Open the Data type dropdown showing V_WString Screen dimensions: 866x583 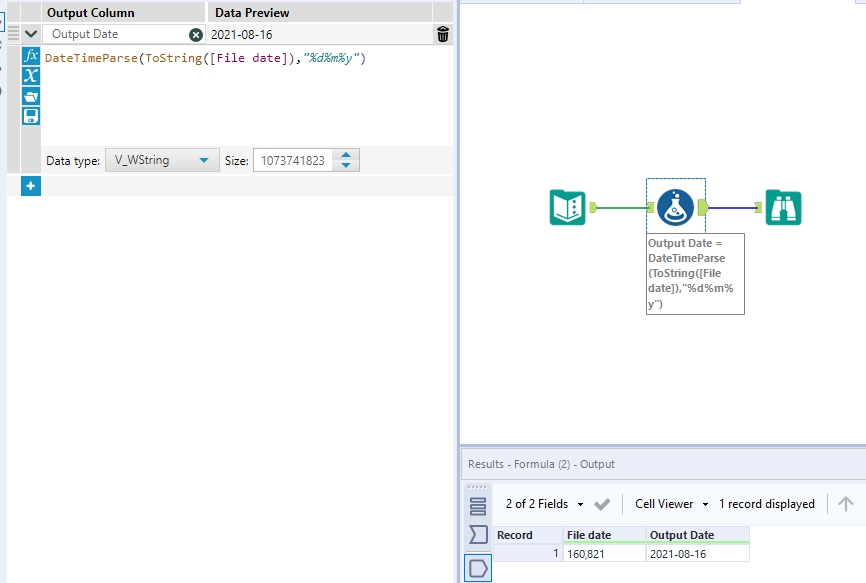click(161, 160)
